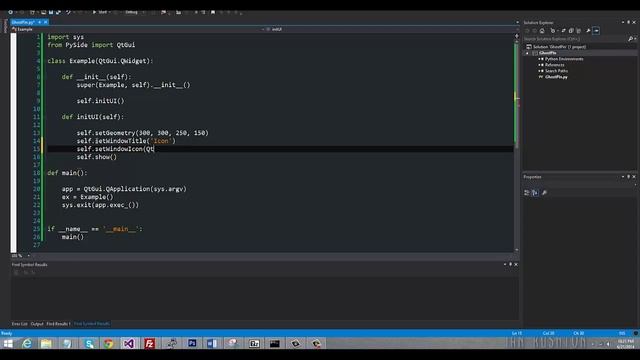This screenshot has height=360, width=640.
Task: Open Photoshop from taskbar
Action: 192,344
